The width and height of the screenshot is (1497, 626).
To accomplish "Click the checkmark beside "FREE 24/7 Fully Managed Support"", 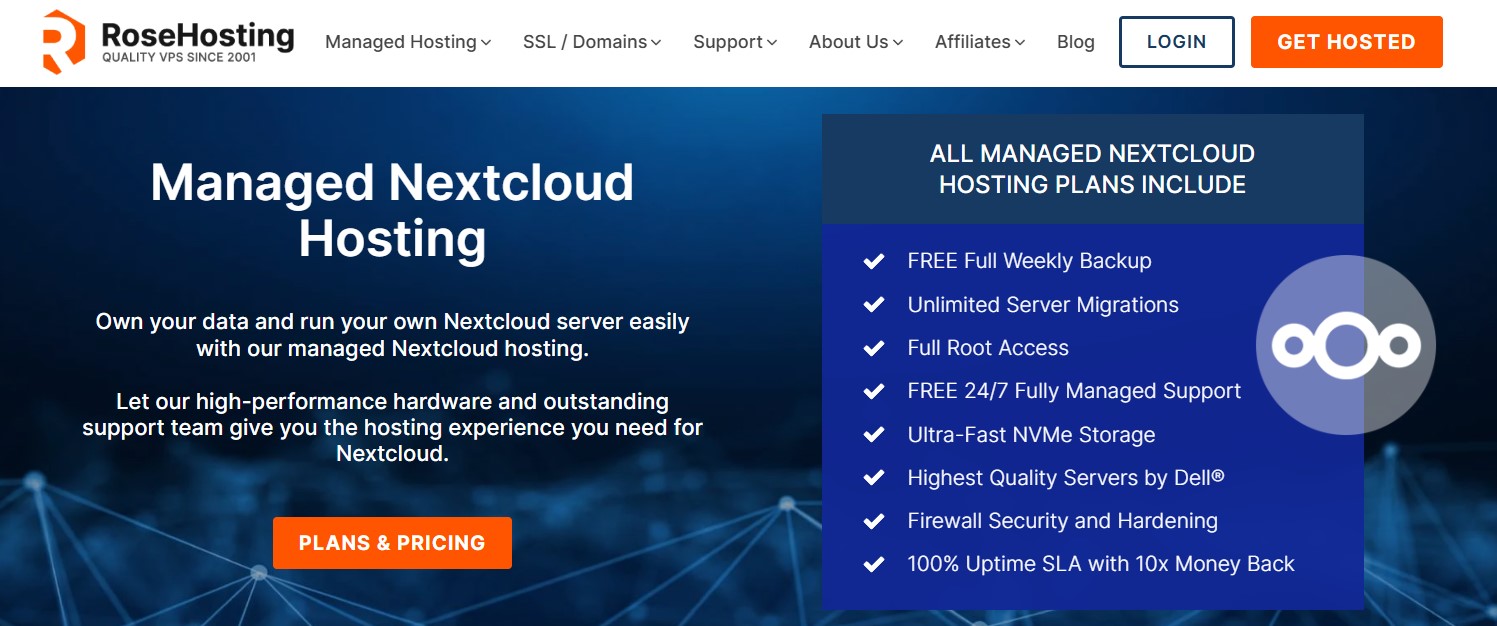I will pyautogui.click(x=873, y=390).
